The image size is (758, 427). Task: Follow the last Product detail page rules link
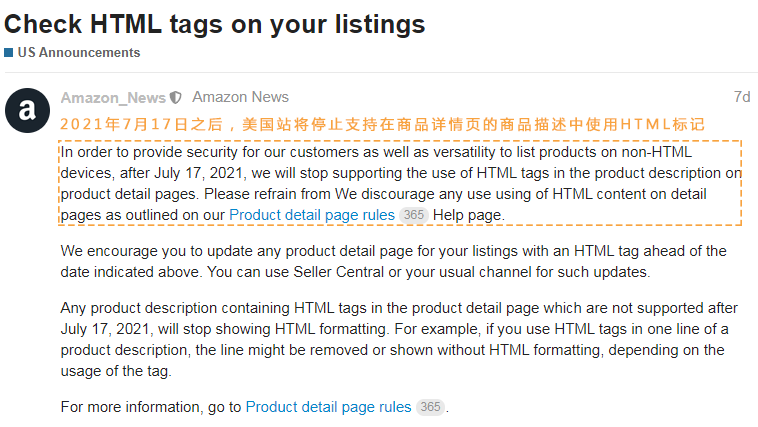coord(328,407)
